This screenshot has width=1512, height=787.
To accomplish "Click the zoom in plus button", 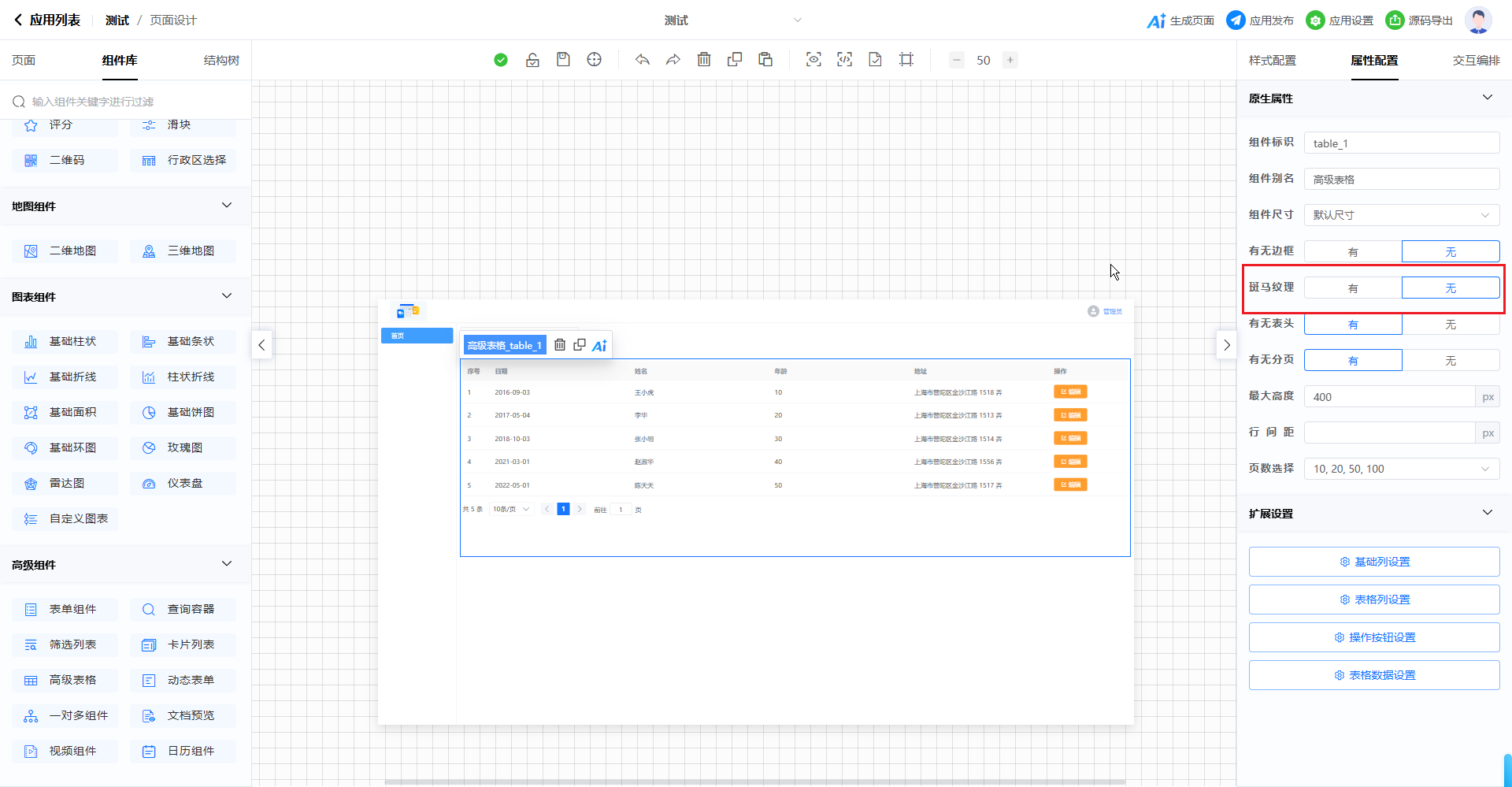I will pyautogui.click(x=1010, y=60).
